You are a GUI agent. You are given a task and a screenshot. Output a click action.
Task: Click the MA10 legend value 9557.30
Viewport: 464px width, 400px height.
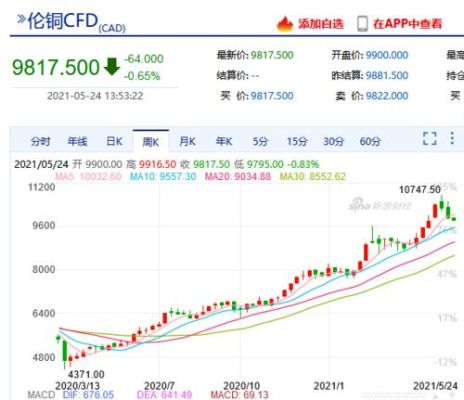click(177, 176)
